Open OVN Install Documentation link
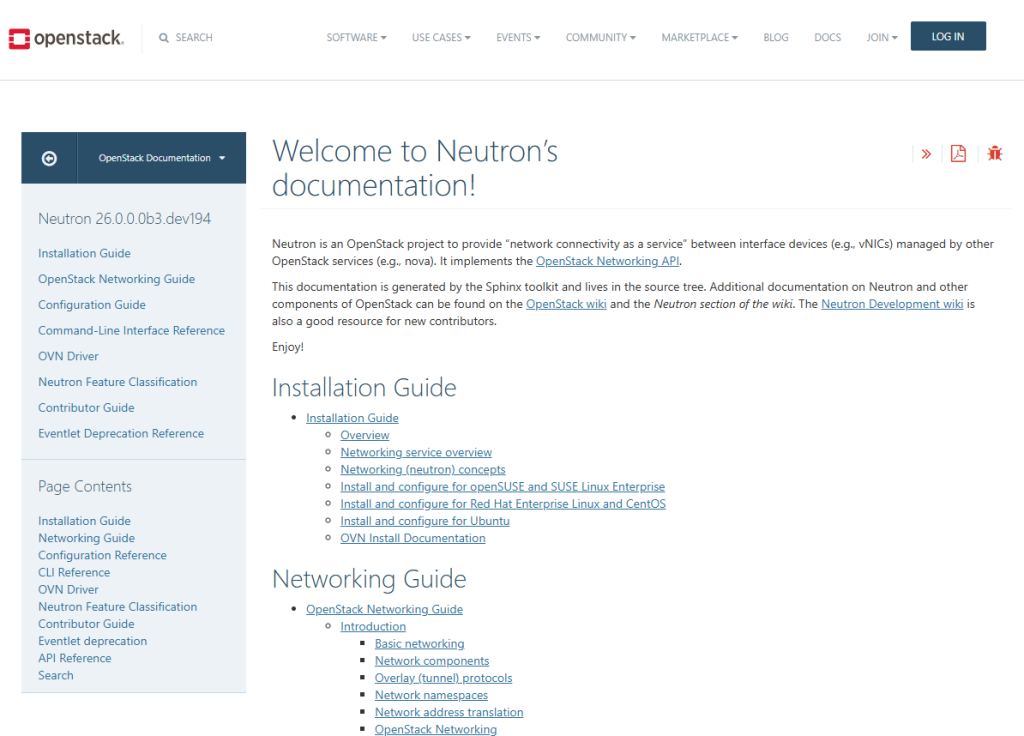1024x736 pixels. pyautogui.click(x=413, y=539)
